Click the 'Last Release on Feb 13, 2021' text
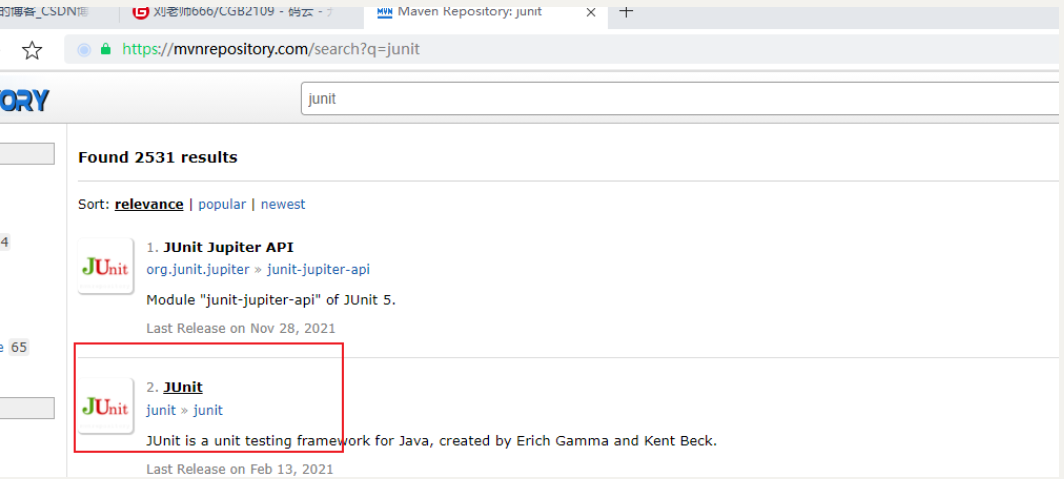The height and width of the screenshot is (479, 1064). point(240,469)
